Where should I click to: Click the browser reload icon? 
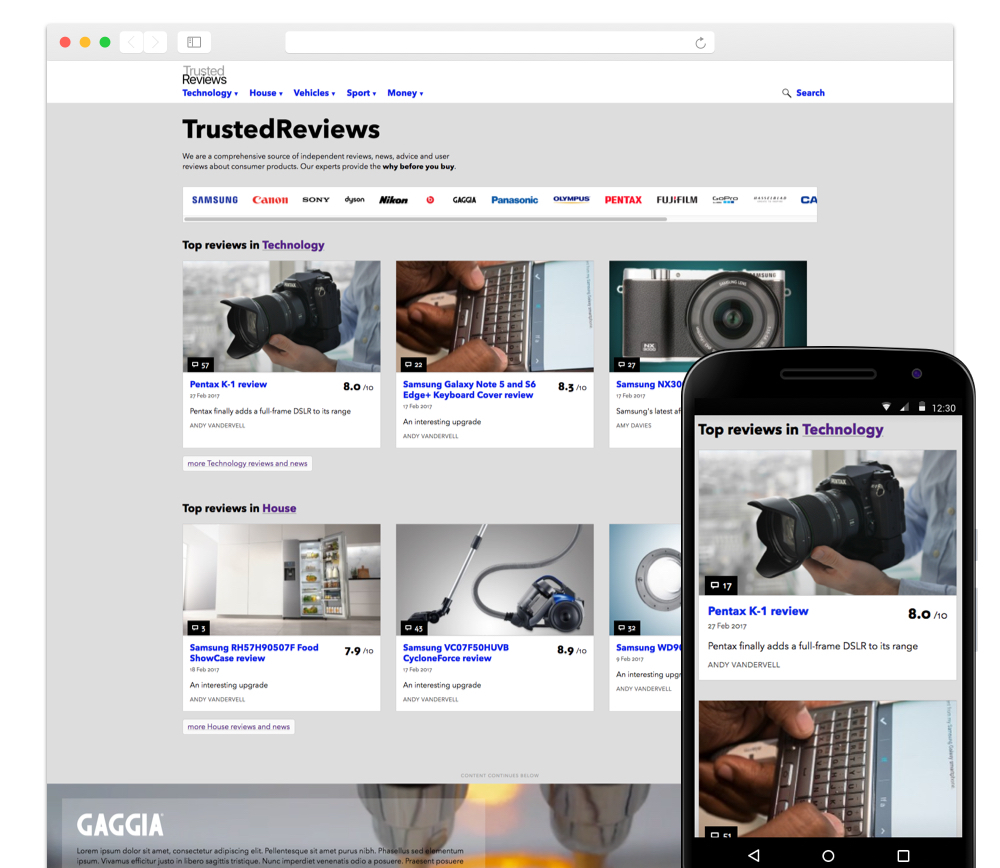point(700,43)
